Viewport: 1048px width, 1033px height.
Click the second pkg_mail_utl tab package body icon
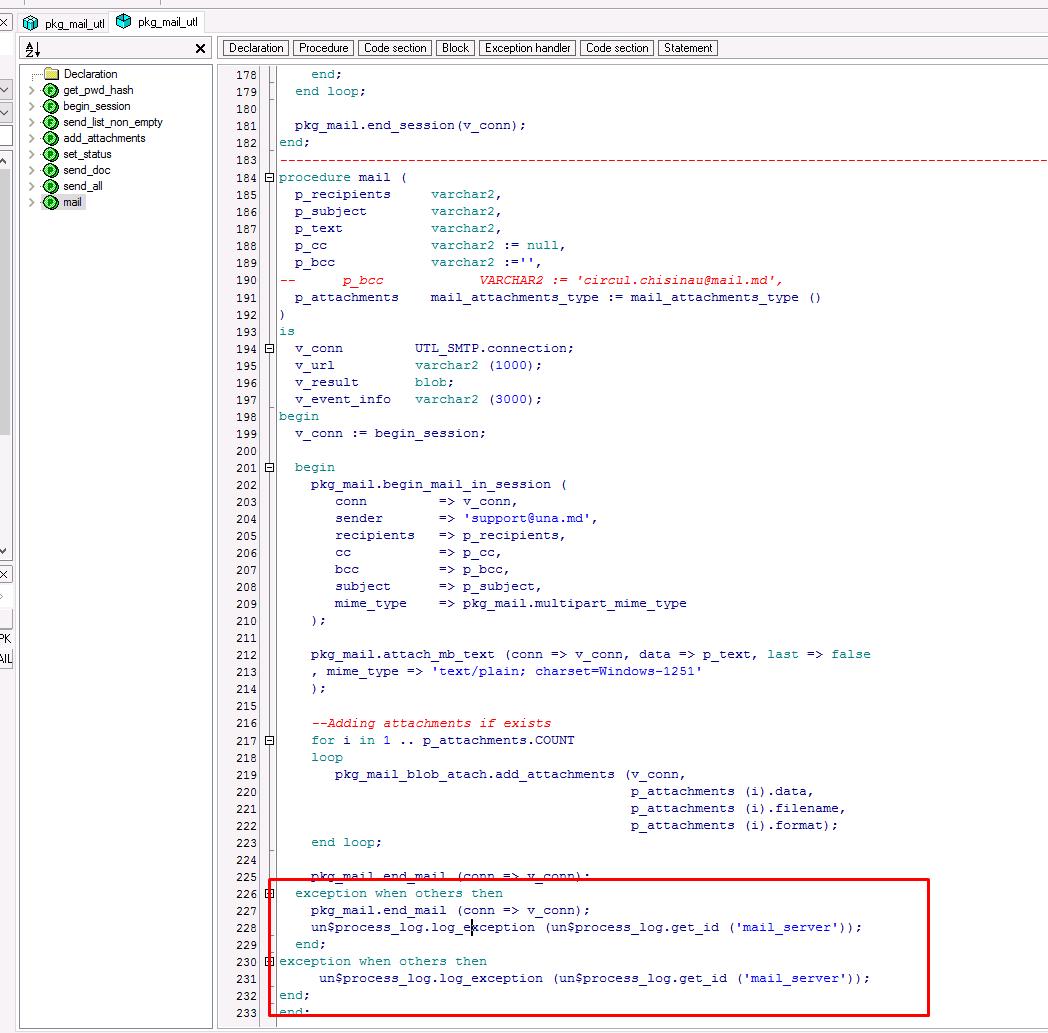coord(124,21)
